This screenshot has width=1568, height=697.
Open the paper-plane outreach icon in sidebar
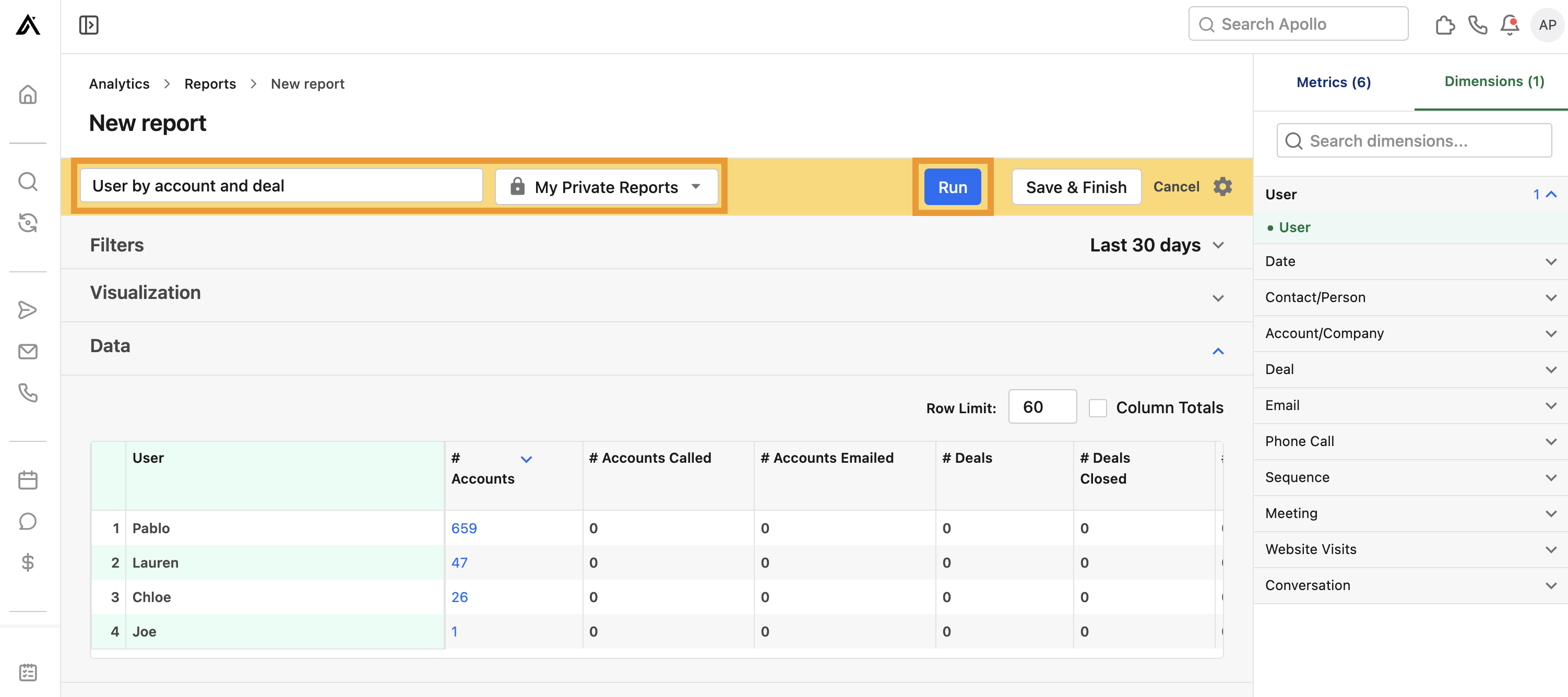coord(28,309)
